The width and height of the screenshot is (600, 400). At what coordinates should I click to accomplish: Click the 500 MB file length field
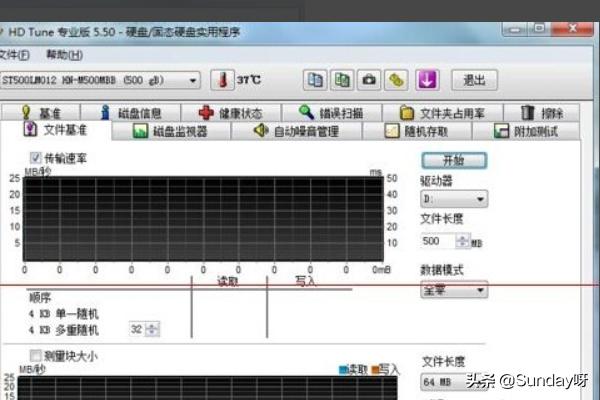coord(438,241)
